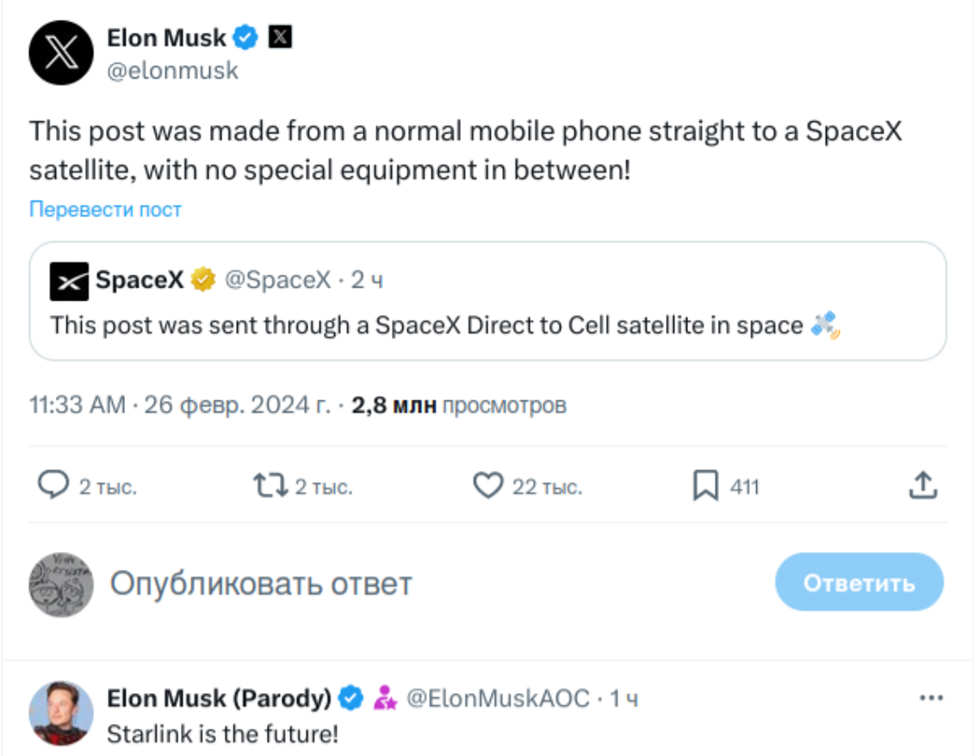Click the @ElonMuskAOC handle
The width and height of the screenshot is (974, 756).
[x=498, y=698]
